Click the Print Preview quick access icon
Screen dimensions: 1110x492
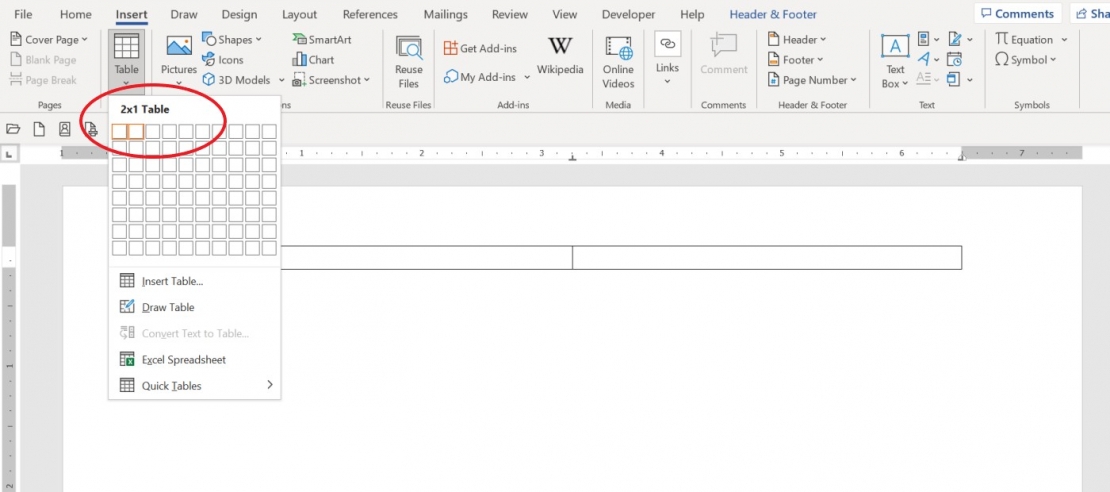[x=91, y=129]
